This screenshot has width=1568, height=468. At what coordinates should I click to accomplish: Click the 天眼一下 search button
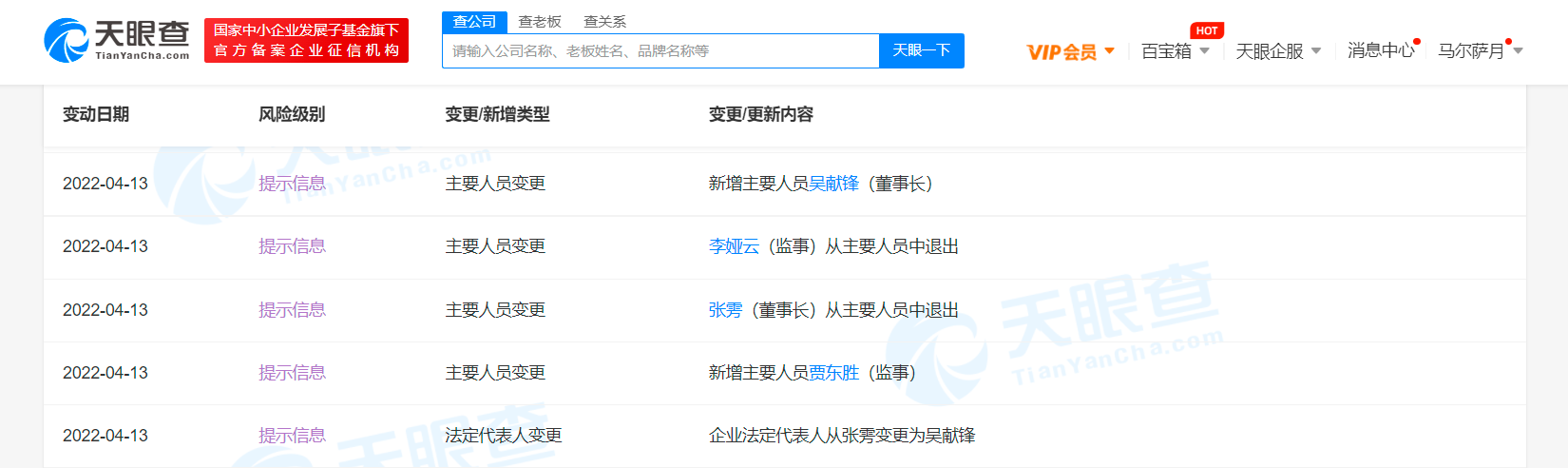pyautogui.click(x=922, y=50)
